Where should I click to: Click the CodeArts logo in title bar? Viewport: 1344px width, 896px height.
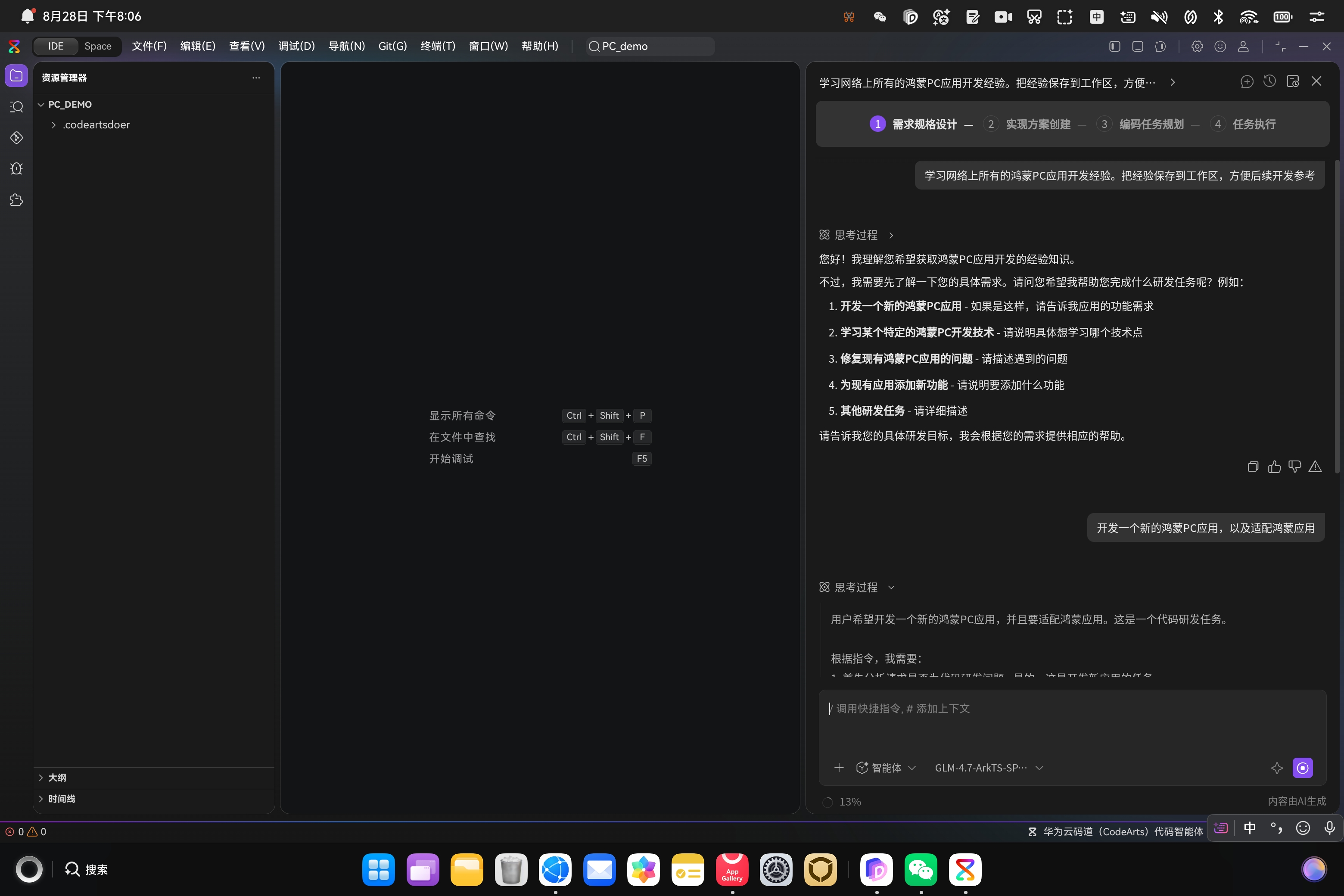[x=14, y=46]
